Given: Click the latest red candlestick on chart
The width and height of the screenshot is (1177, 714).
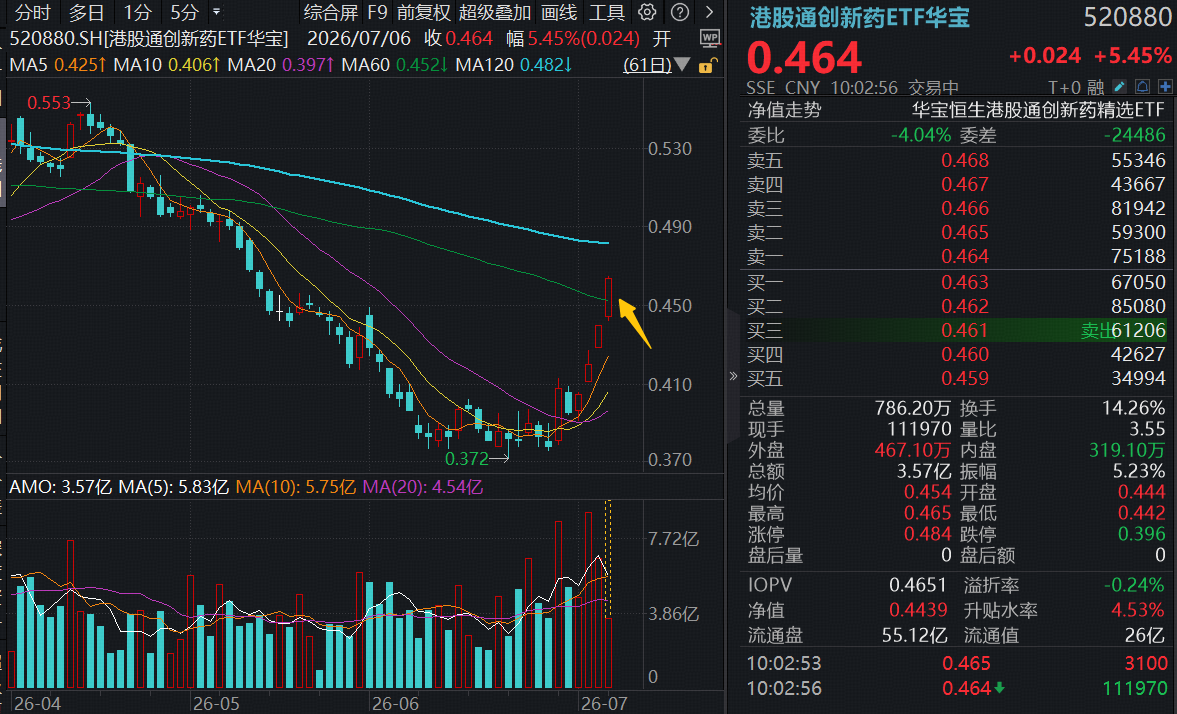Looking at the screenshot, I should click(x=609, y=297).
